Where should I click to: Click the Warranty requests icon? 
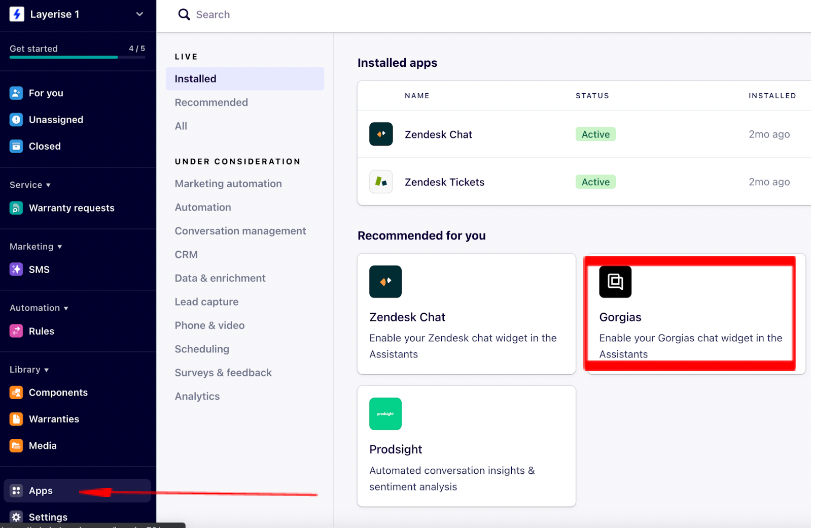tap(16, 208)
